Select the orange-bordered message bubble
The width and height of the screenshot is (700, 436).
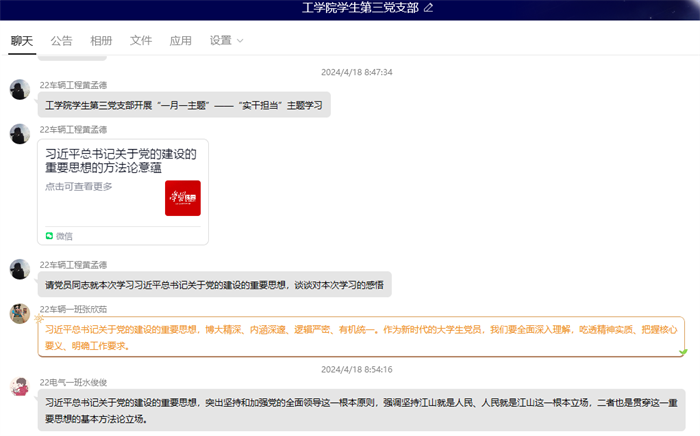pos(361,336)
